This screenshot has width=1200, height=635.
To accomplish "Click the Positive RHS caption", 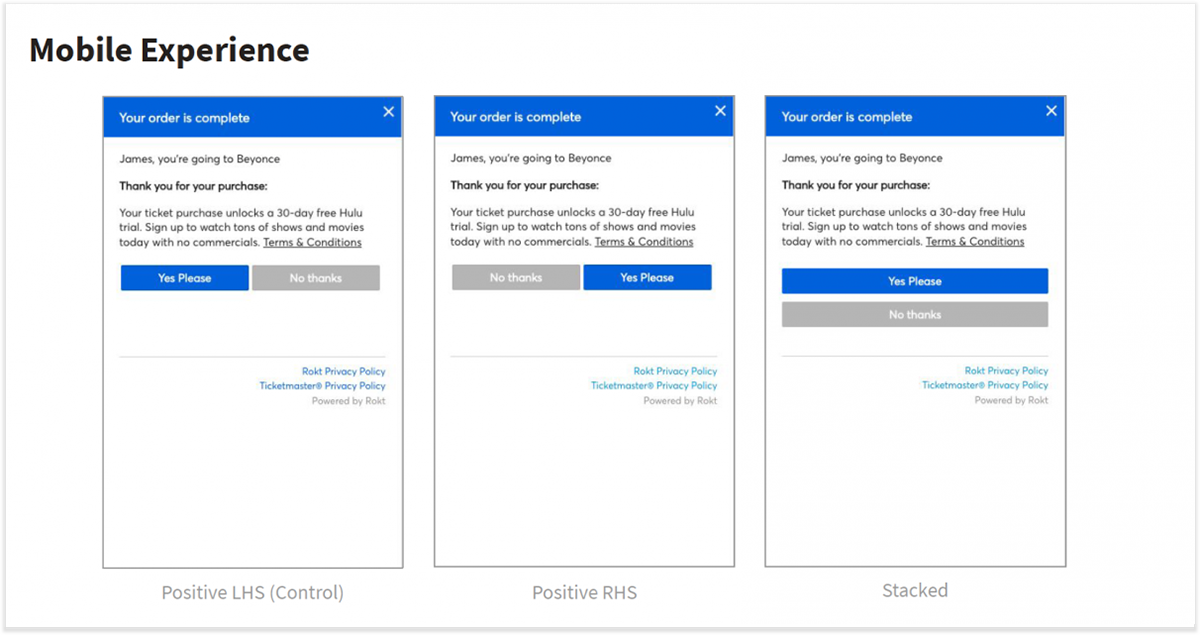I will (584, 592).
